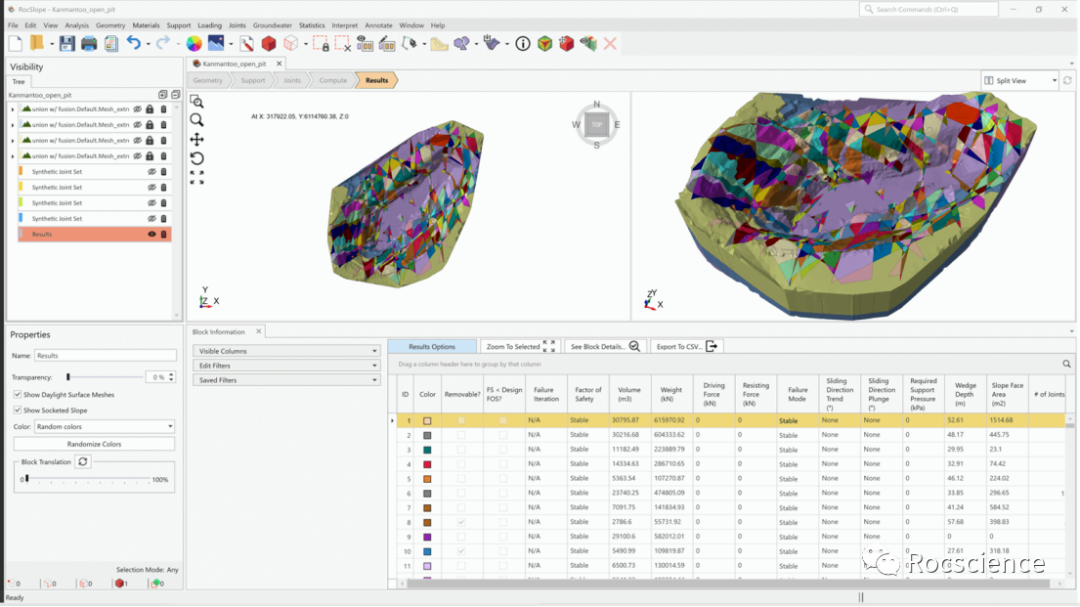This screenshot has height=607, width=1080.
Task: Click the Reset rotation view icon
Action: (197, 158)
